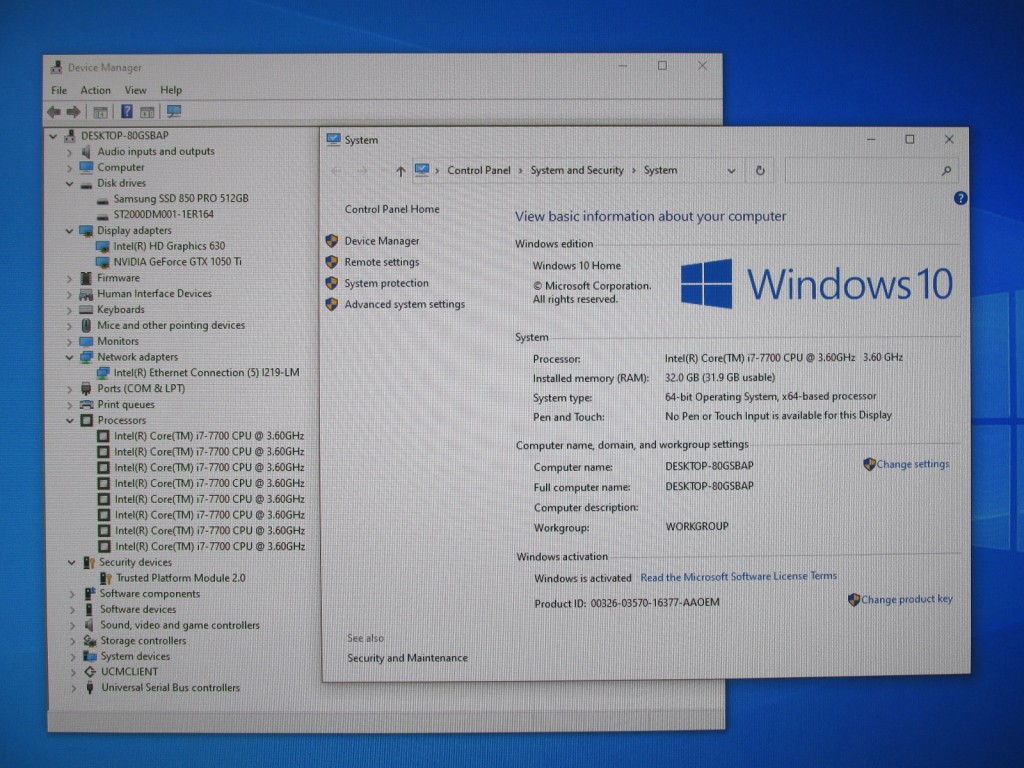Select the Computer category icon in Device Manager
The height and width of the screenshot is (768, 1024).
tap(86, 167)
